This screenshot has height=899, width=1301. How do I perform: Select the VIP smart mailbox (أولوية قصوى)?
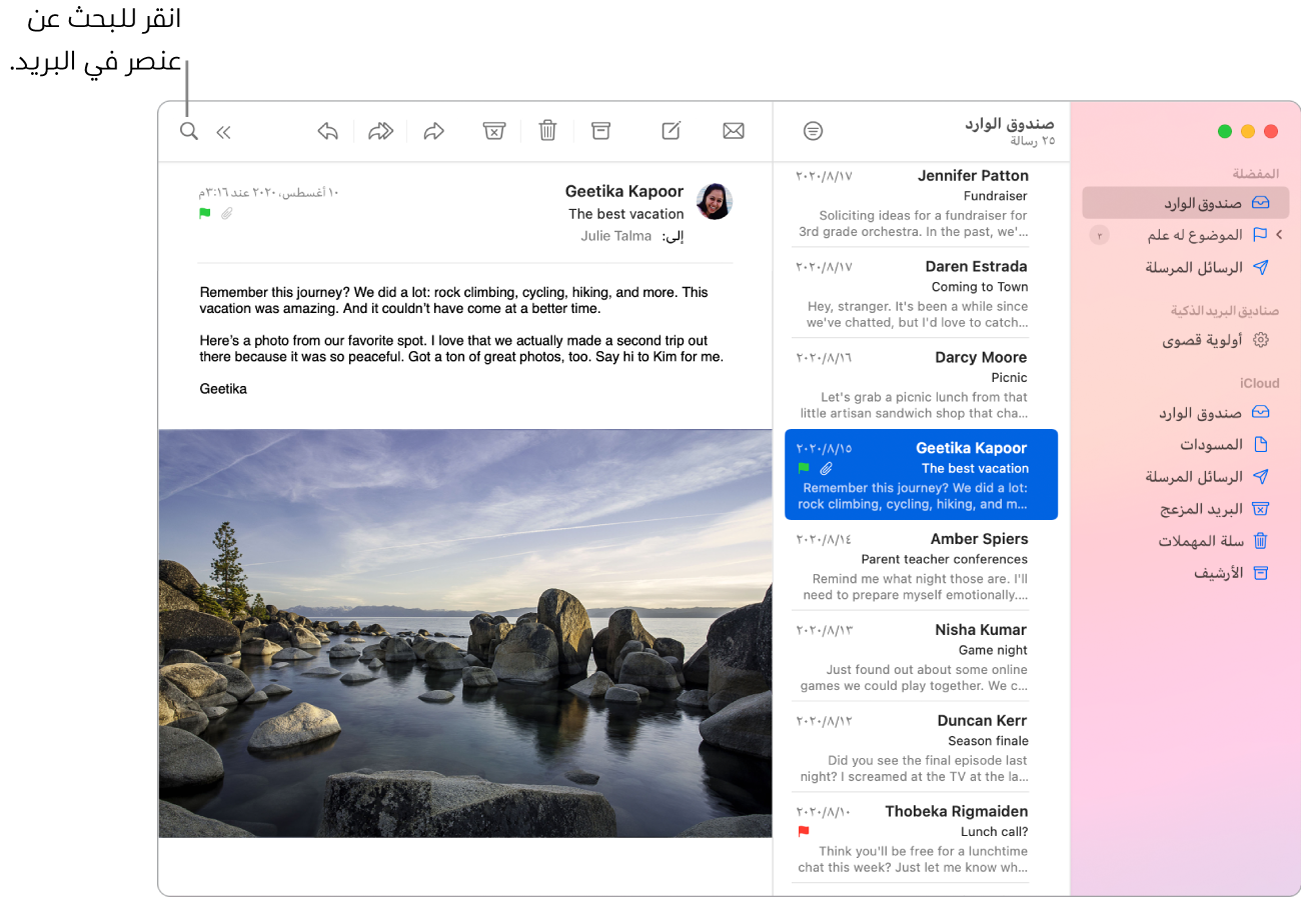[1202, 340]
